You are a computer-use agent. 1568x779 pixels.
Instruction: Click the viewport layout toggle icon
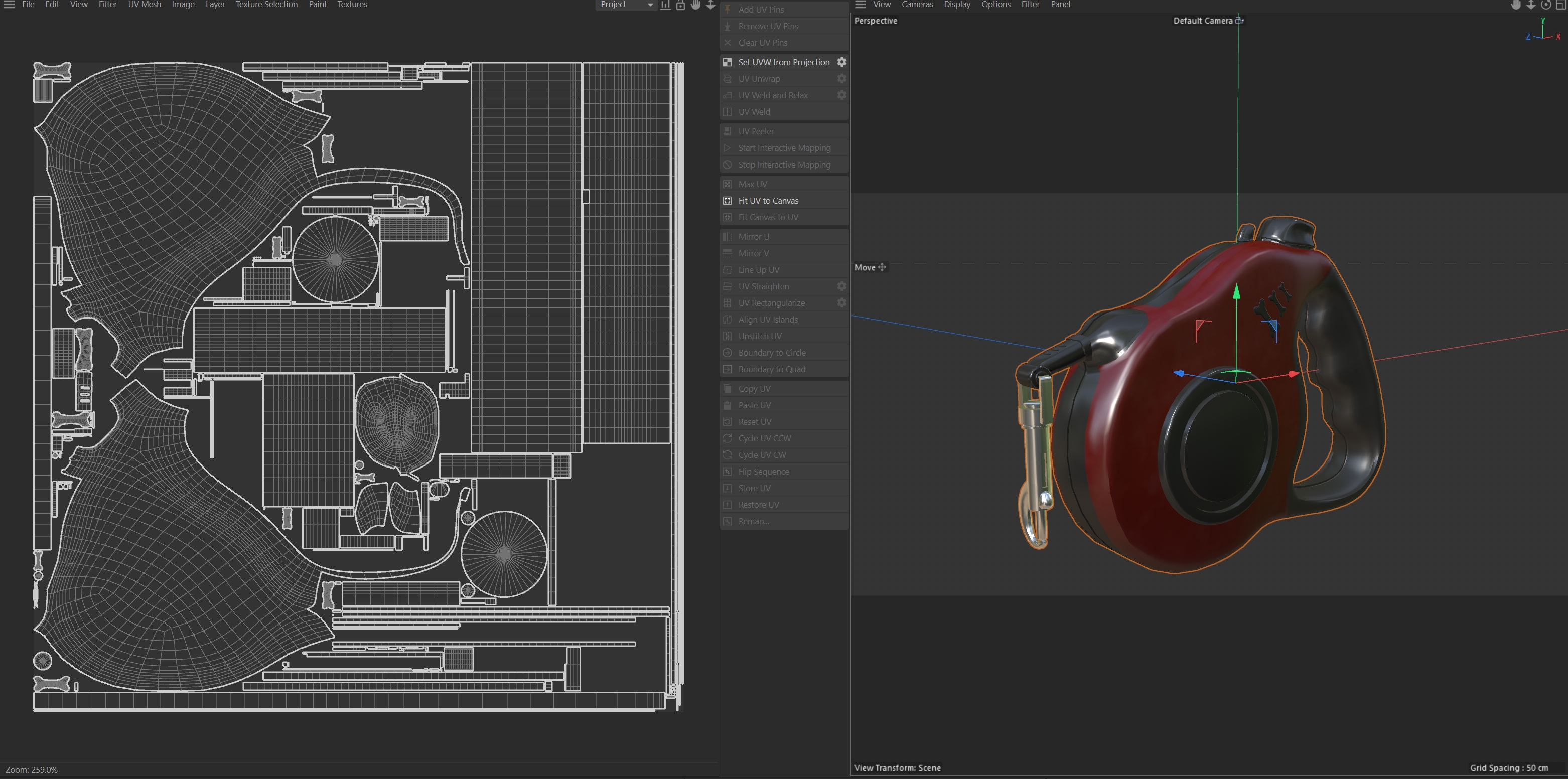[x=1560, y=5]
